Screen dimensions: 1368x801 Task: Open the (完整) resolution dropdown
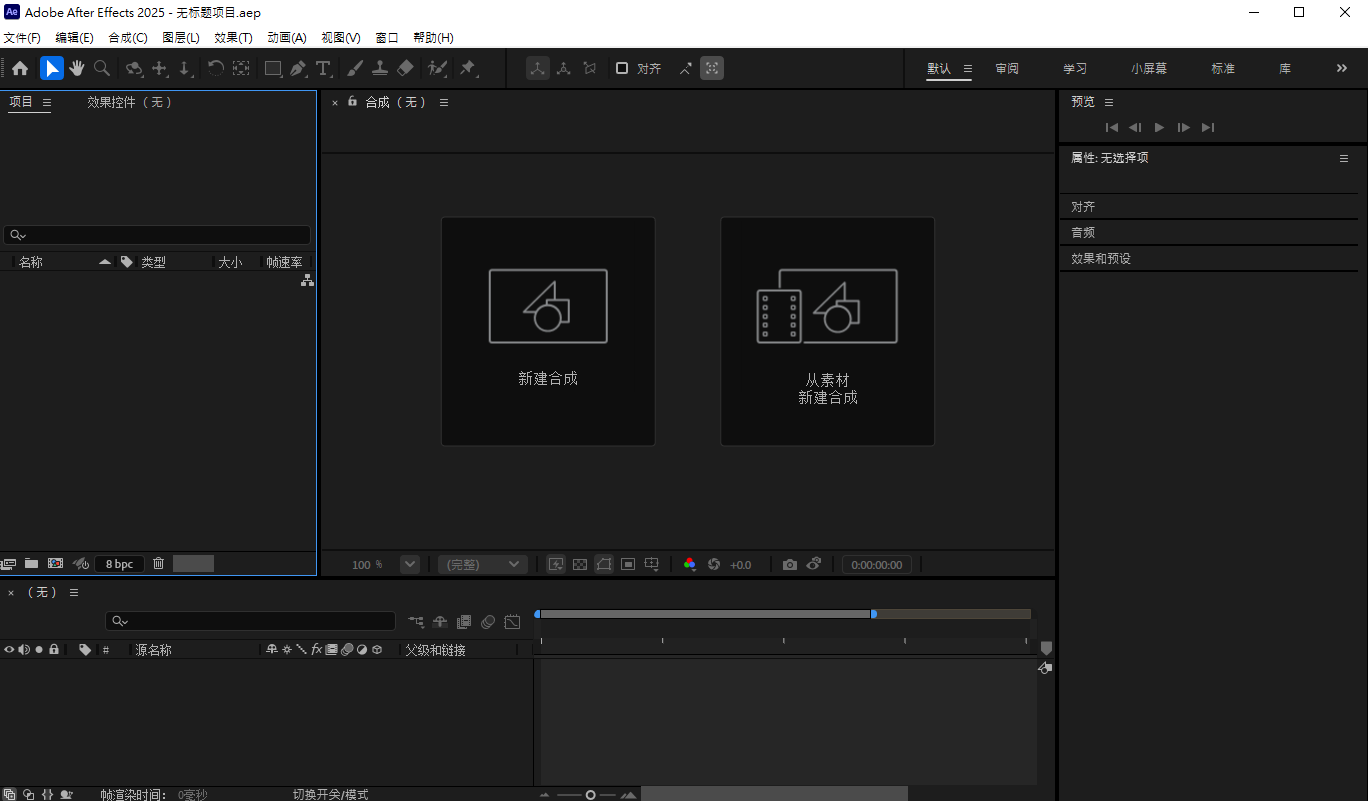[x=483, y=564]
